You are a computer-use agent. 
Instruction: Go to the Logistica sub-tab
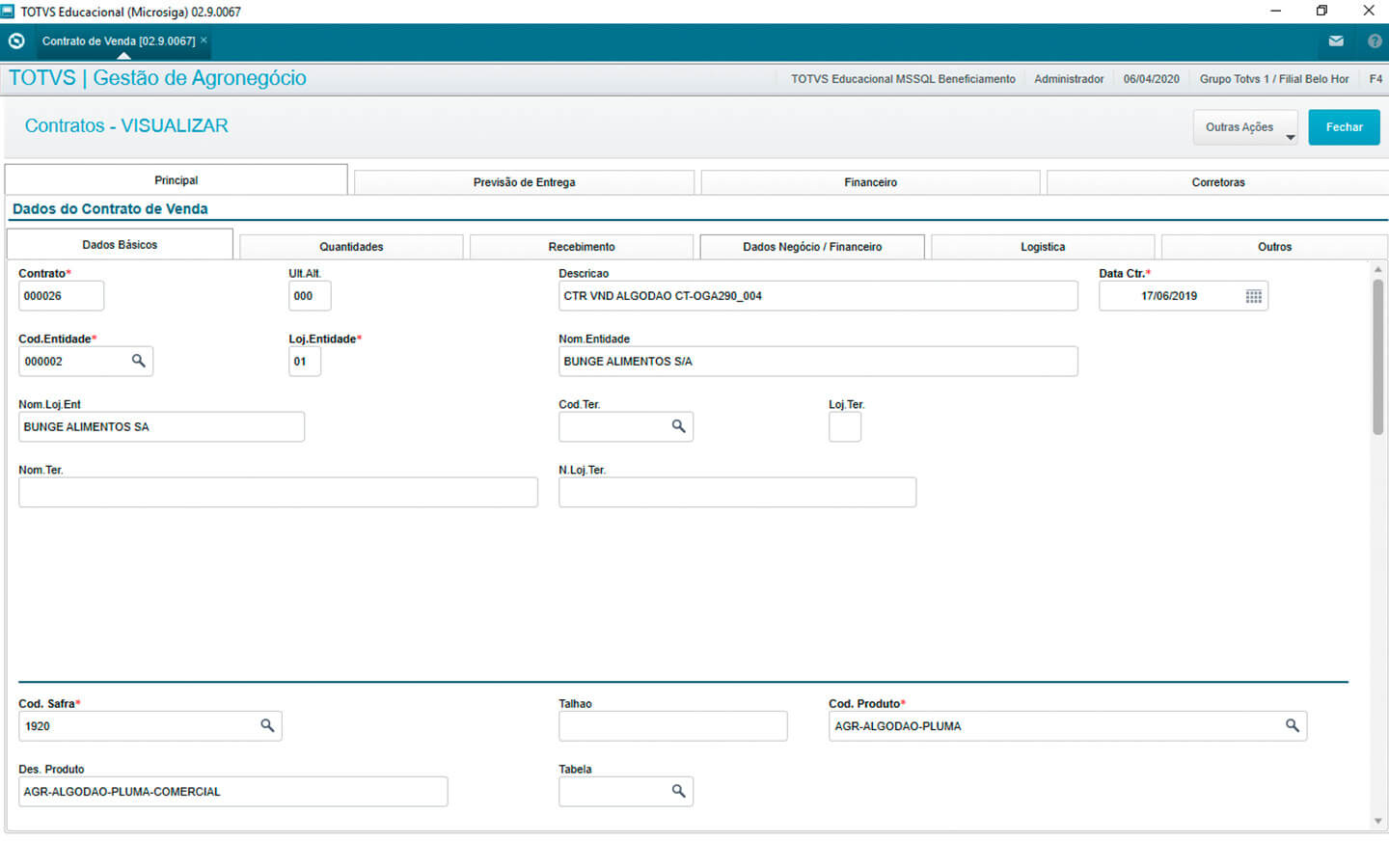pyautogui.click(x=1042, y=247)
